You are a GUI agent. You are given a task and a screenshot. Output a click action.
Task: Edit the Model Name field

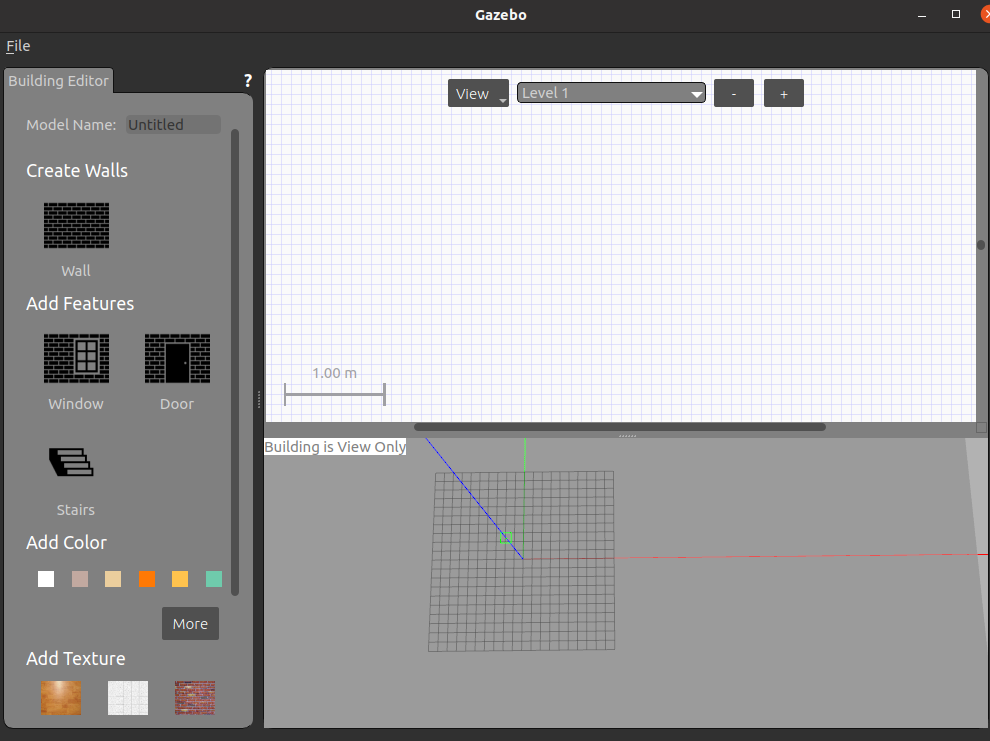tap(174, 125)
